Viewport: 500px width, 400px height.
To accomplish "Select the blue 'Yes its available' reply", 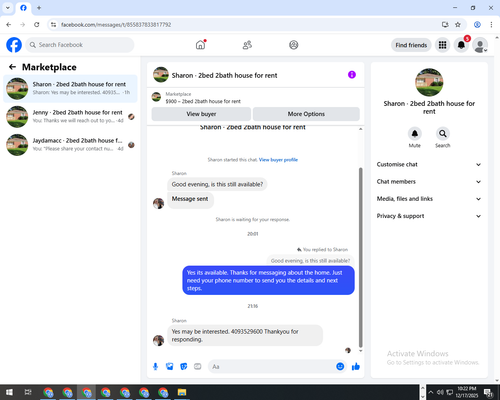I will pos(268,280).
